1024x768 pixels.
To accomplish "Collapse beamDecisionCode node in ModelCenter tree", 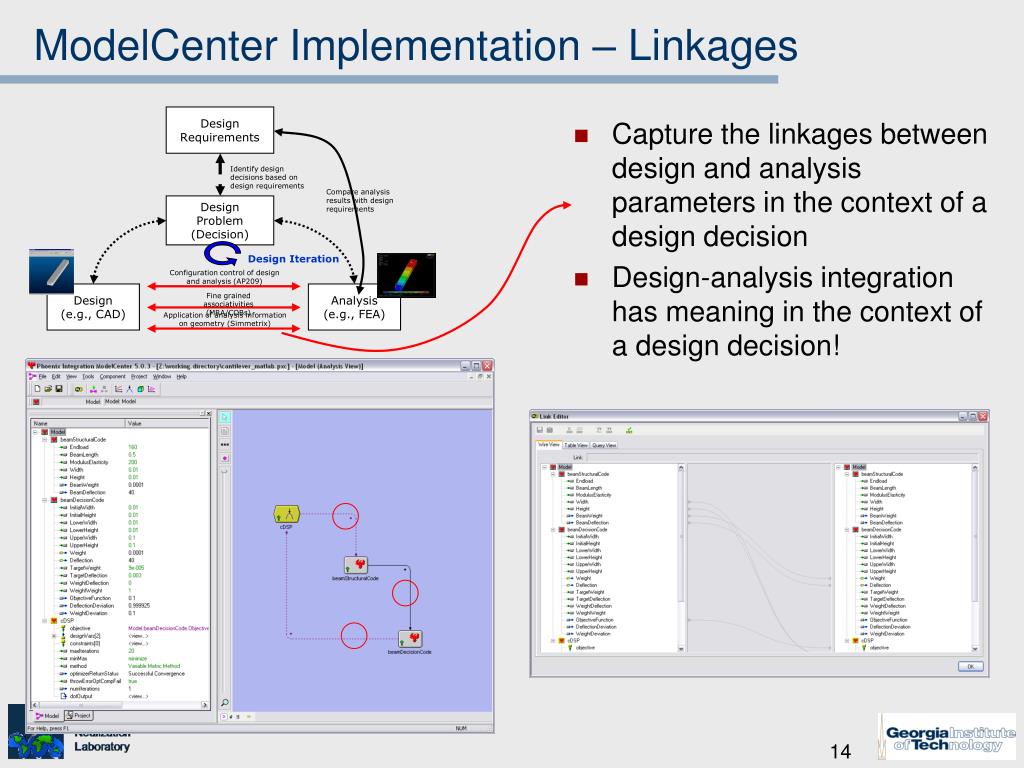I will tap(45, 500).
